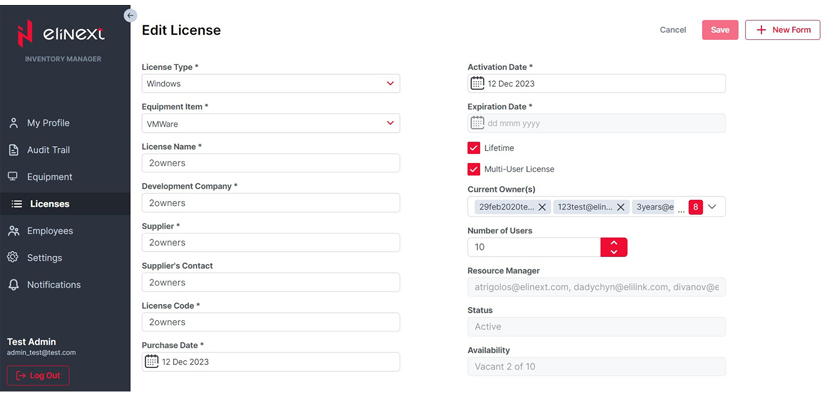Viewport: 834px width, 396px height.
Task: Click the Supplier's Contact input field
Action: (270, 282)
